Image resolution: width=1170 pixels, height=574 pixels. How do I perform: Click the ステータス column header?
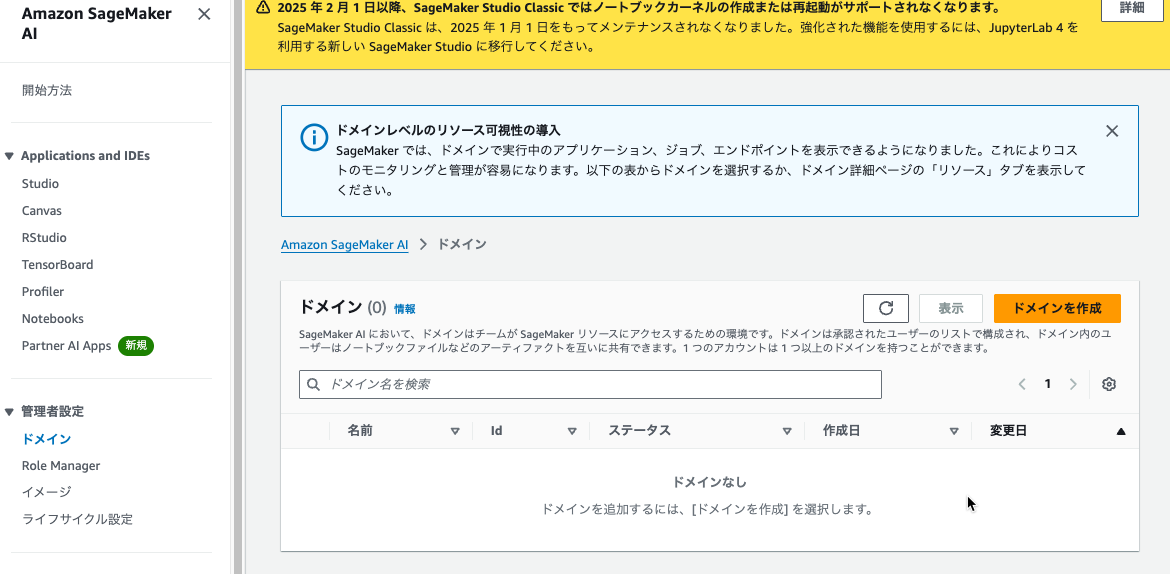pyautogui.click(x=639, y=431)
